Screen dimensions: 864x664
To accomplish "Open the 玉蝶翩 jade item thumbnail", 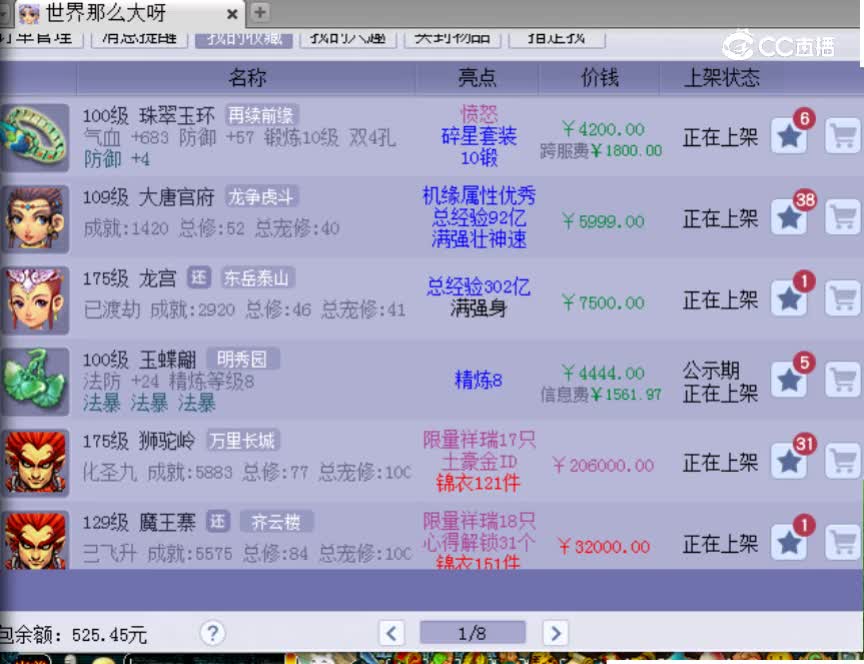I will [35, 382].
